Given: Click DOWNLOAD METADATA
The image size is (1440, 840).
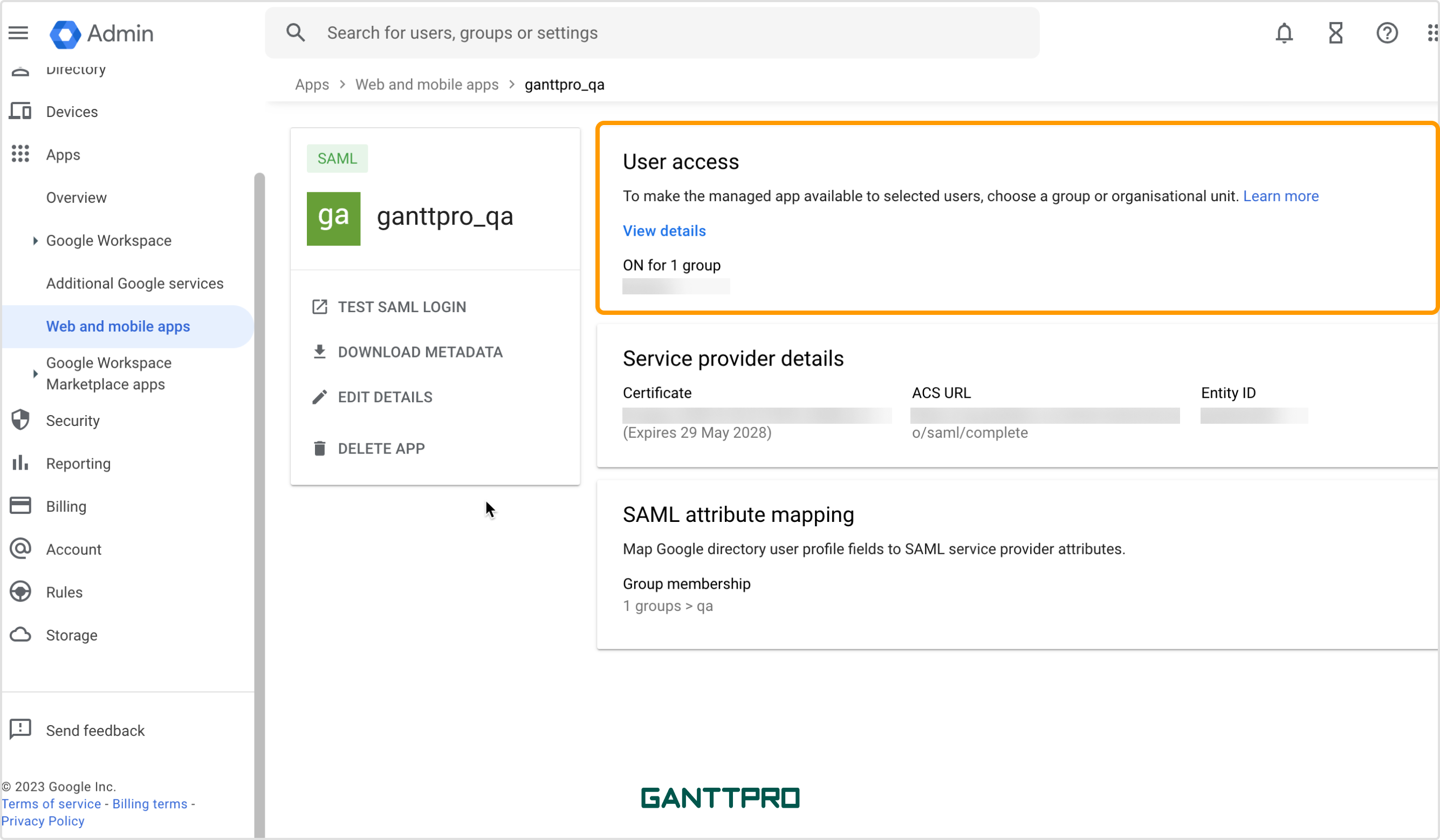Looking at the screenshot, I should 421,352.
